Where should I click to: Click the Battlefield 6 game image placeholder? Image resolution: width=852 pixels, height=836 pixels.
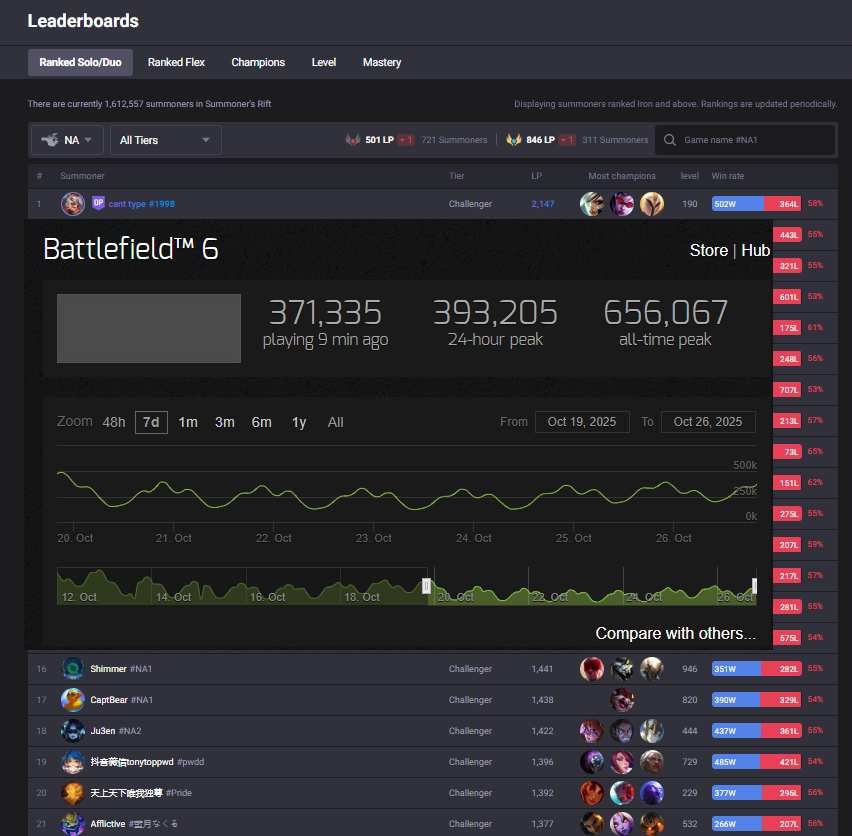[149, 329]
